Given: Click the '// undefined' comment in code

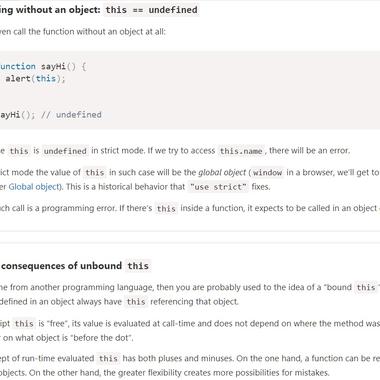Looking at the screenshot, I should point(71,115).
